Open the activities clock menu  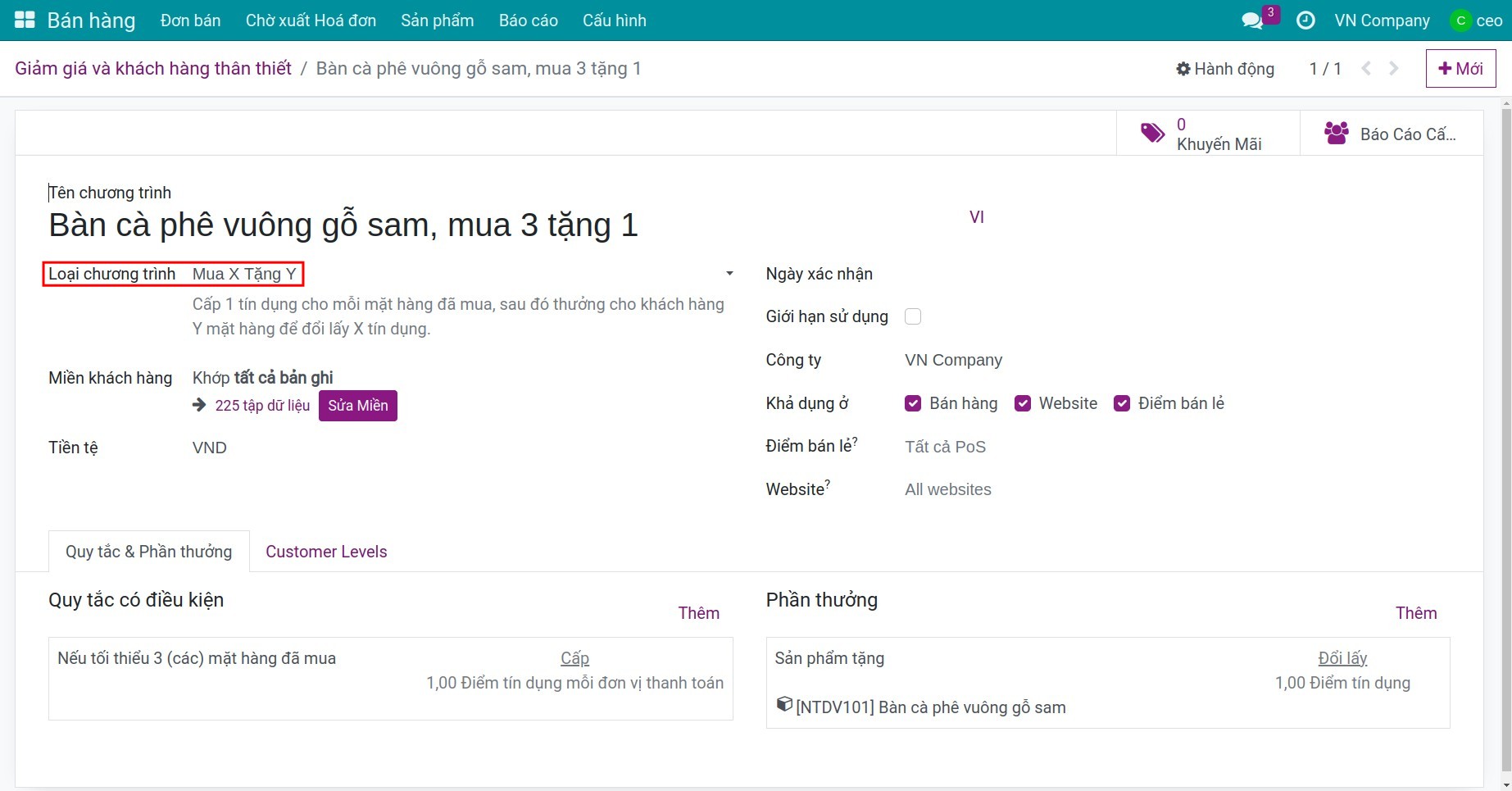pyautogui.click(x=1306, y=20)
